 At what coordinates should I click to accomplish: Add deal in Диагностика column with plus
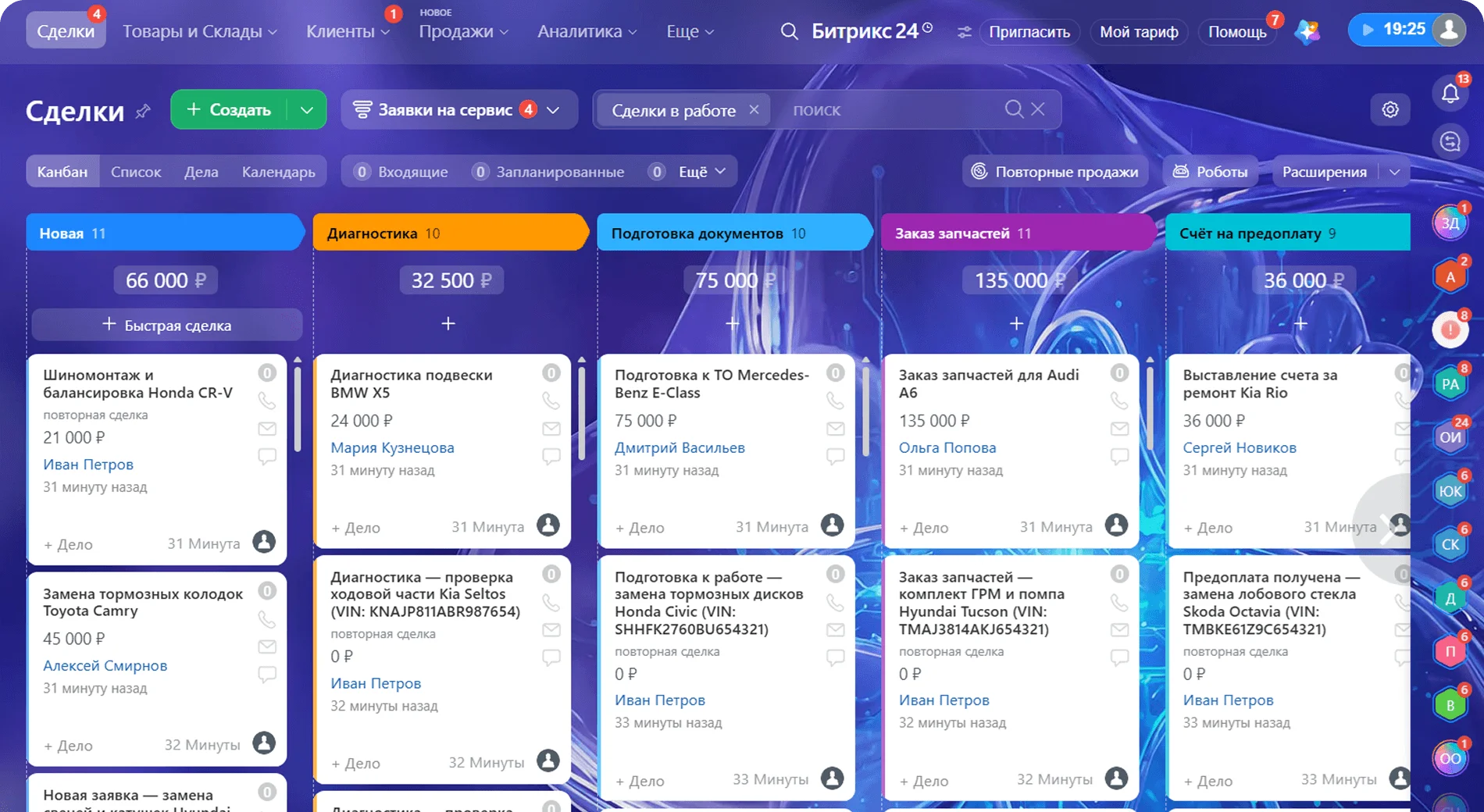click(x=448, y=323)
